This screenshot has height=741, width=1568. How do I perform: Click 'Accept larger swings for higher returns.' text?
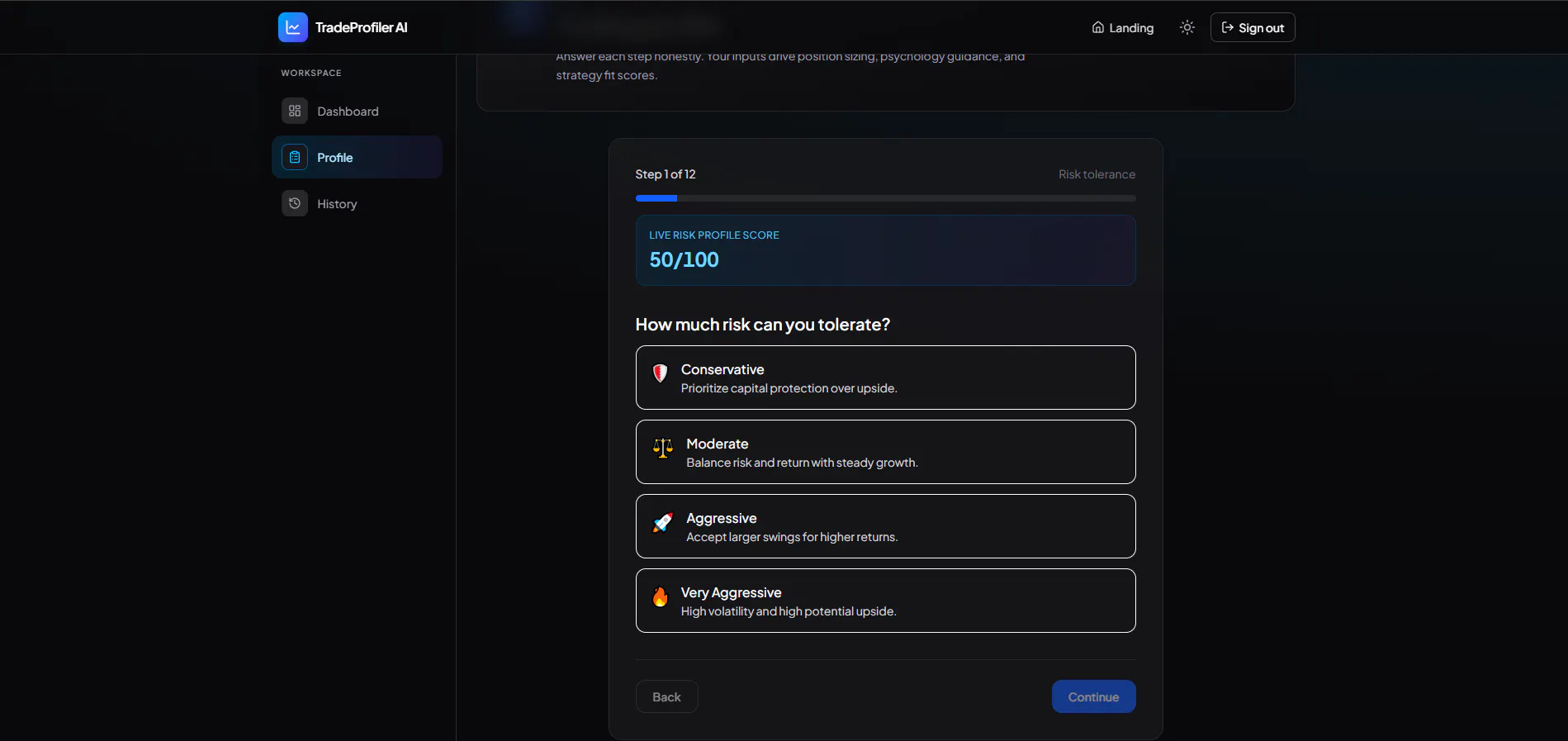(792, 537)
